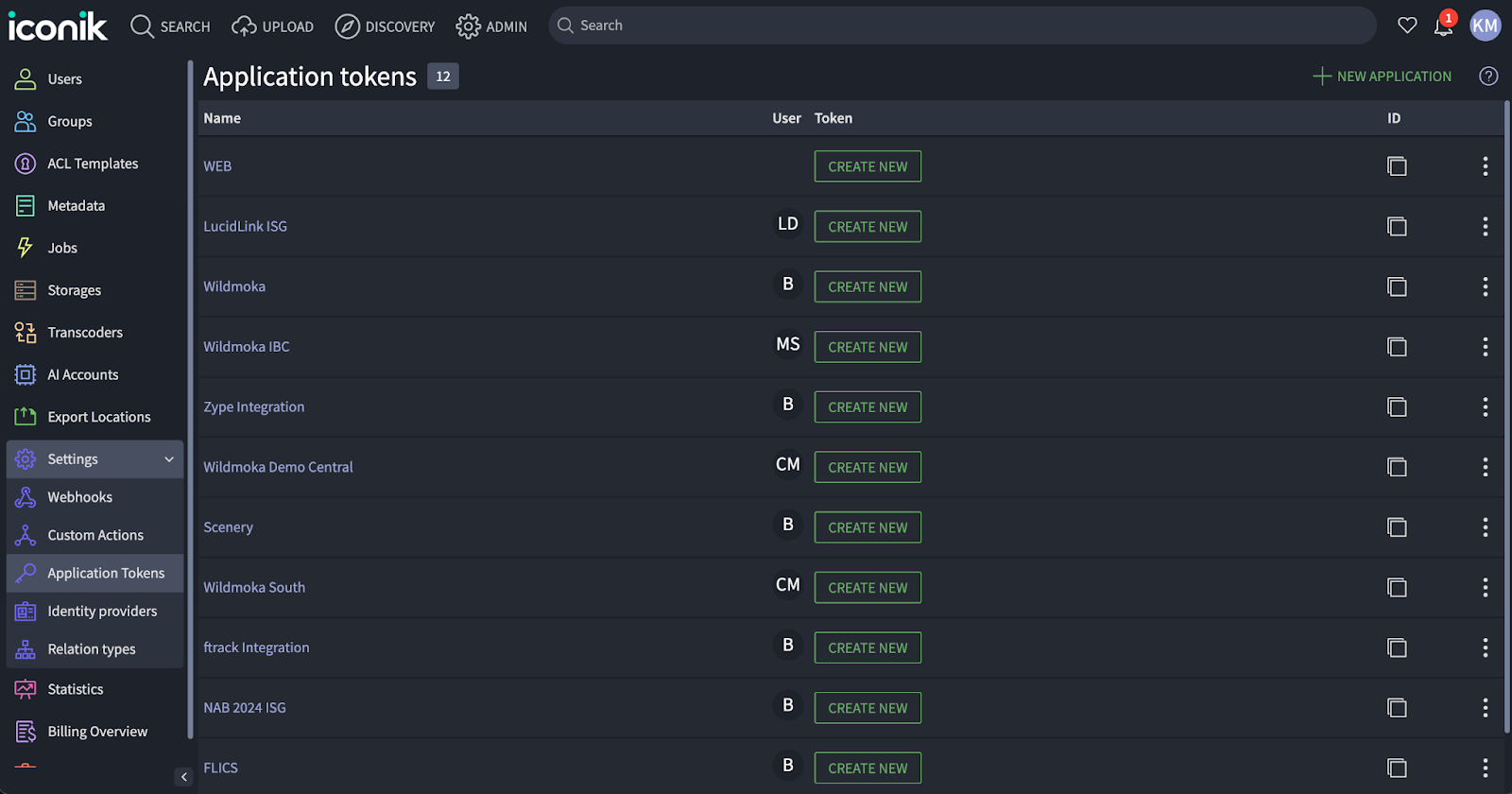This screenshot has width=1512, height=794.
Task: Open the three-dot menu for WEB
Action: coord(1486,166)
